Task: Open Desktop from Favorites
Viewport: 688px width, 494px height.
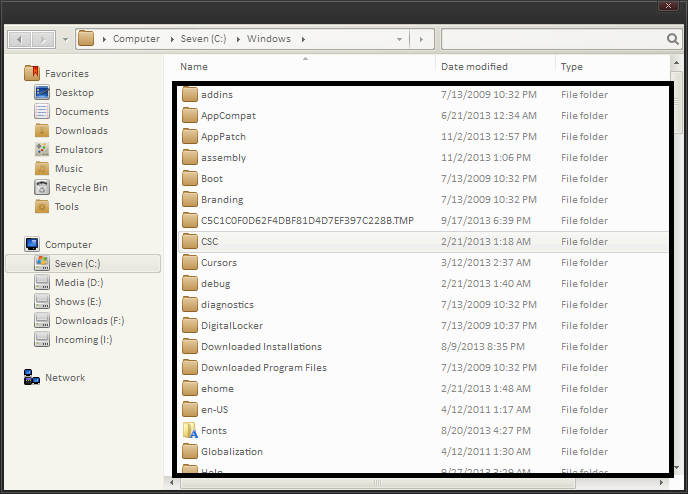Action: tap(75, 93)
